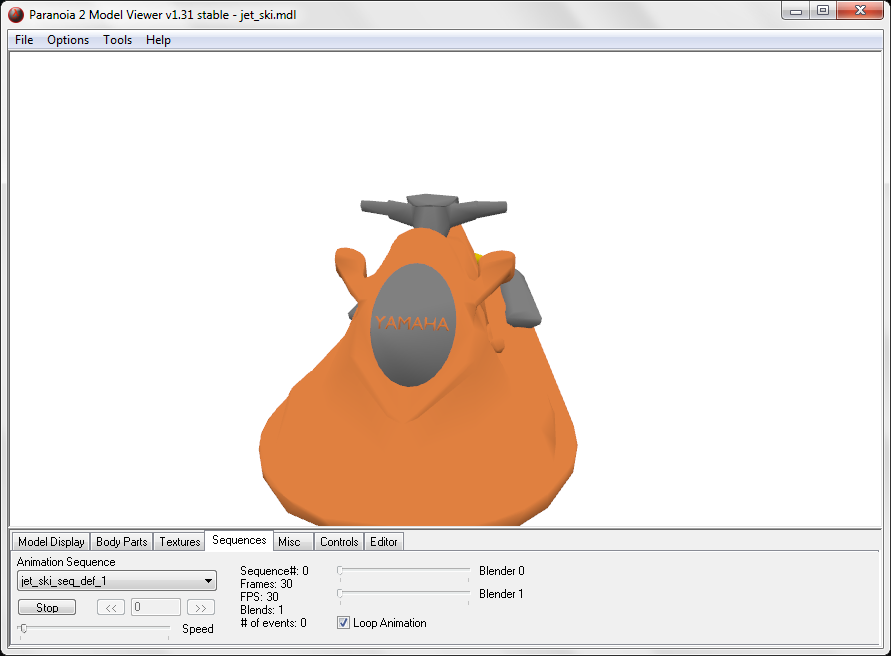Open the File menu

click(x=24, y=40)
